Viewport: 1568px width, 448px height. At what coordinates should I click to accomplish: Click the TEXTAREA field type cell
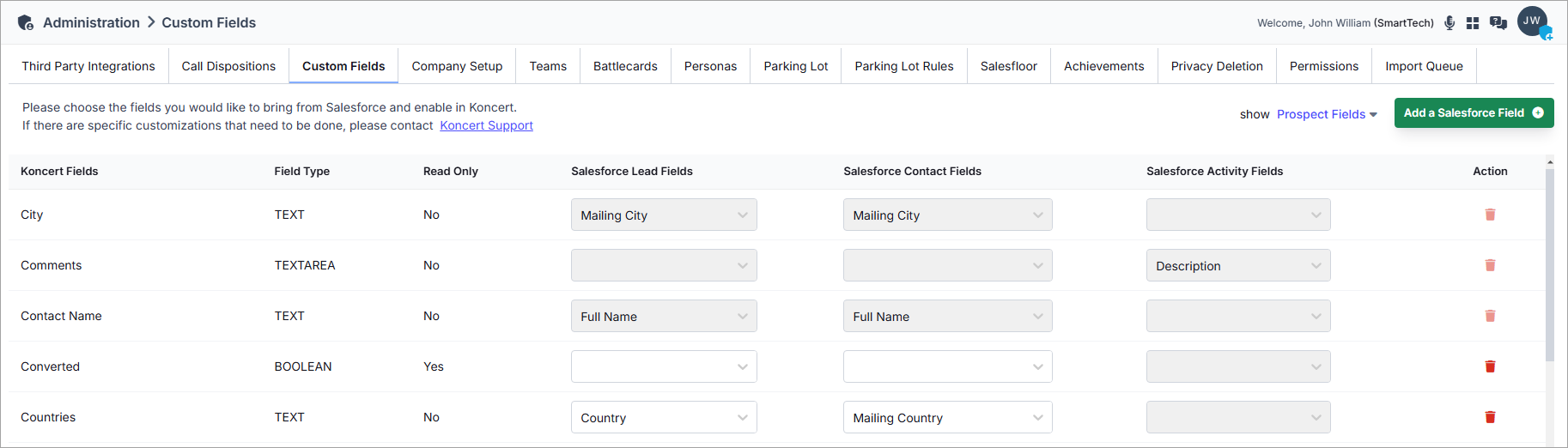(305, 265)
